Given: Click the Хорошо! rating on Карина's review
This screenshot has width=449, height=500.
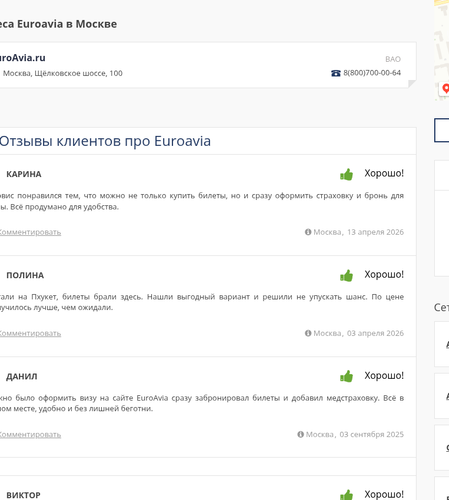Looking at the screenshot, I should pyautogui.click(x=384, y=173).
